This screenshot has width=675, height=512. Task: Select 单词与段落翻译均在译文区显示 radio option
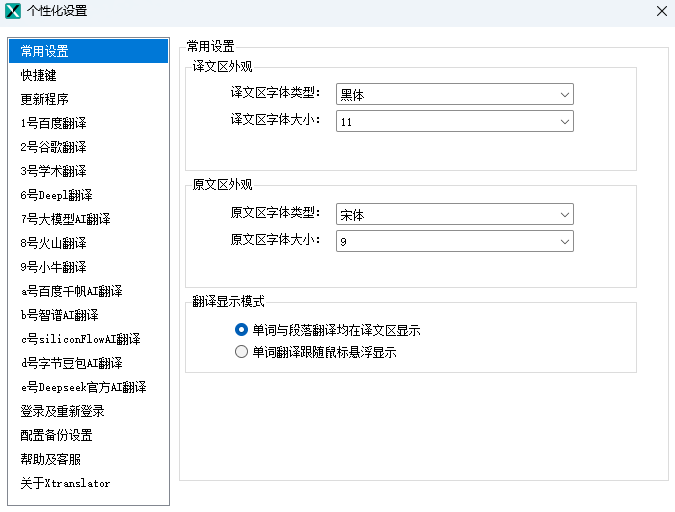(240, 330)
